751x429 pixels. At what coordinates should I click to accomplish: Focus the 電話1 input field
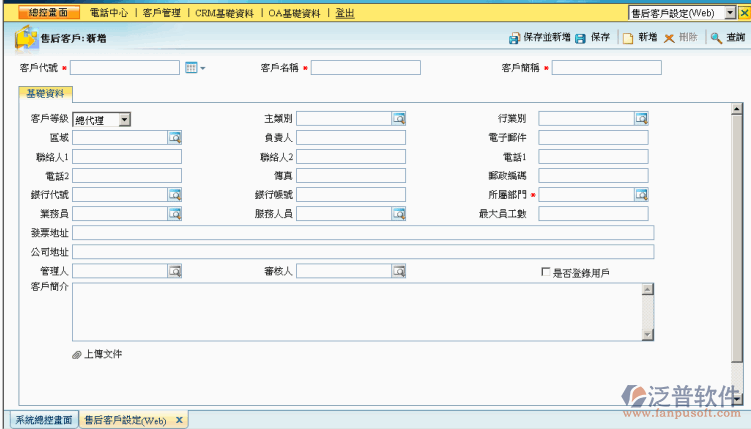click(593, 157)
